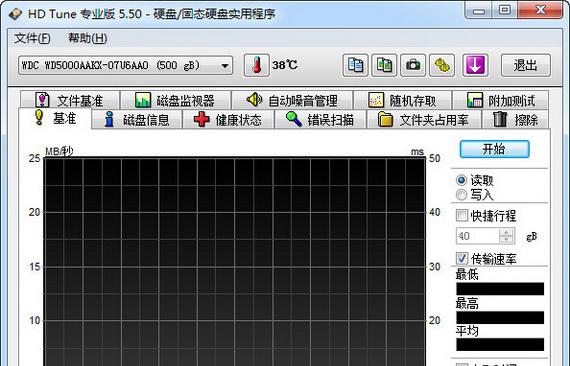
Task: Click the 最高 value box
Action: pyautogui.click(x=500, y=317)
